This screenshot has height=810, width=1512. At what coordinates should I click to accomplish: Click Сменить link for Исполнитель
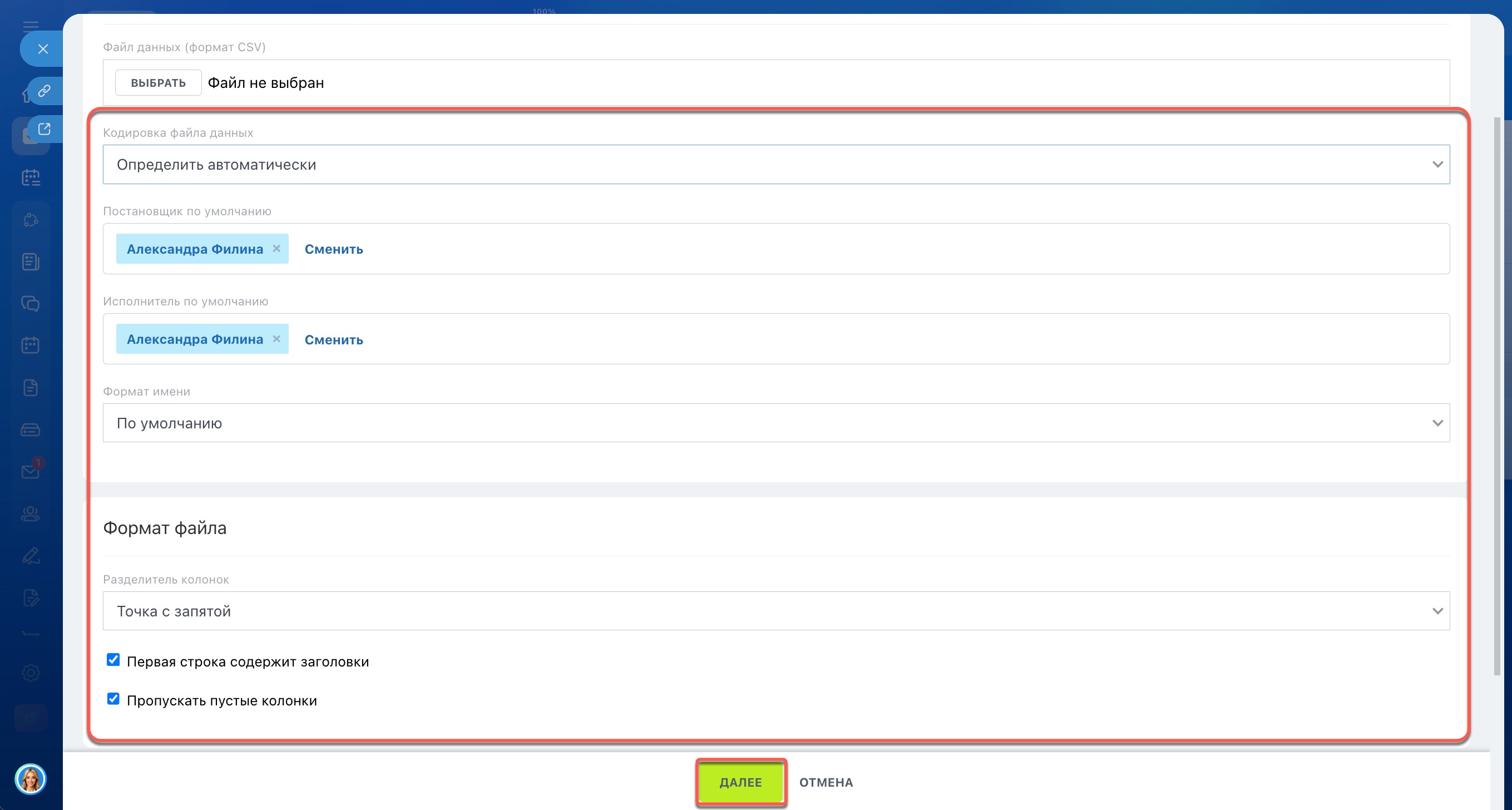[x=333, y=339]
